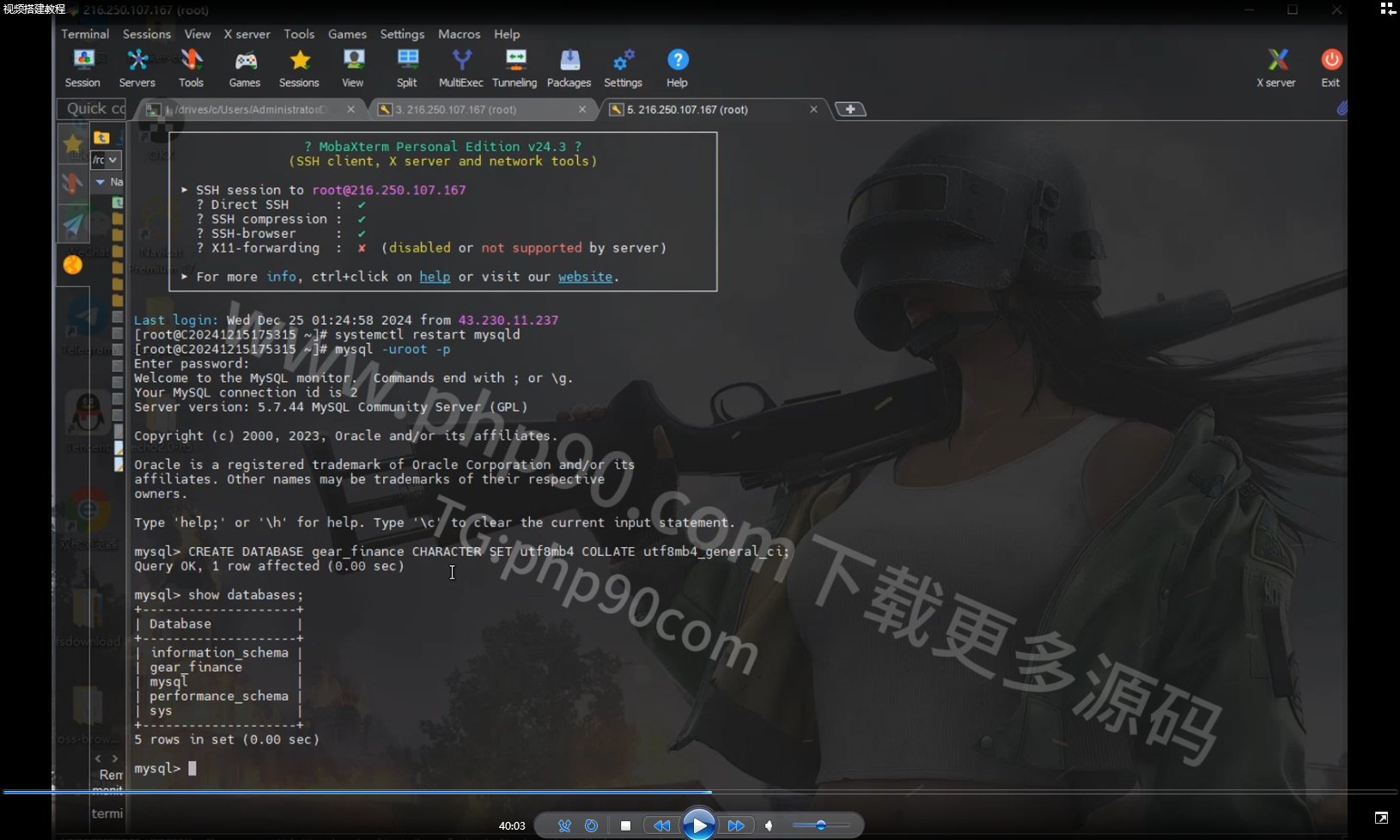Click root@216.250.107.167 session text
Viewport: 1400px width, 840px height.
389,190
